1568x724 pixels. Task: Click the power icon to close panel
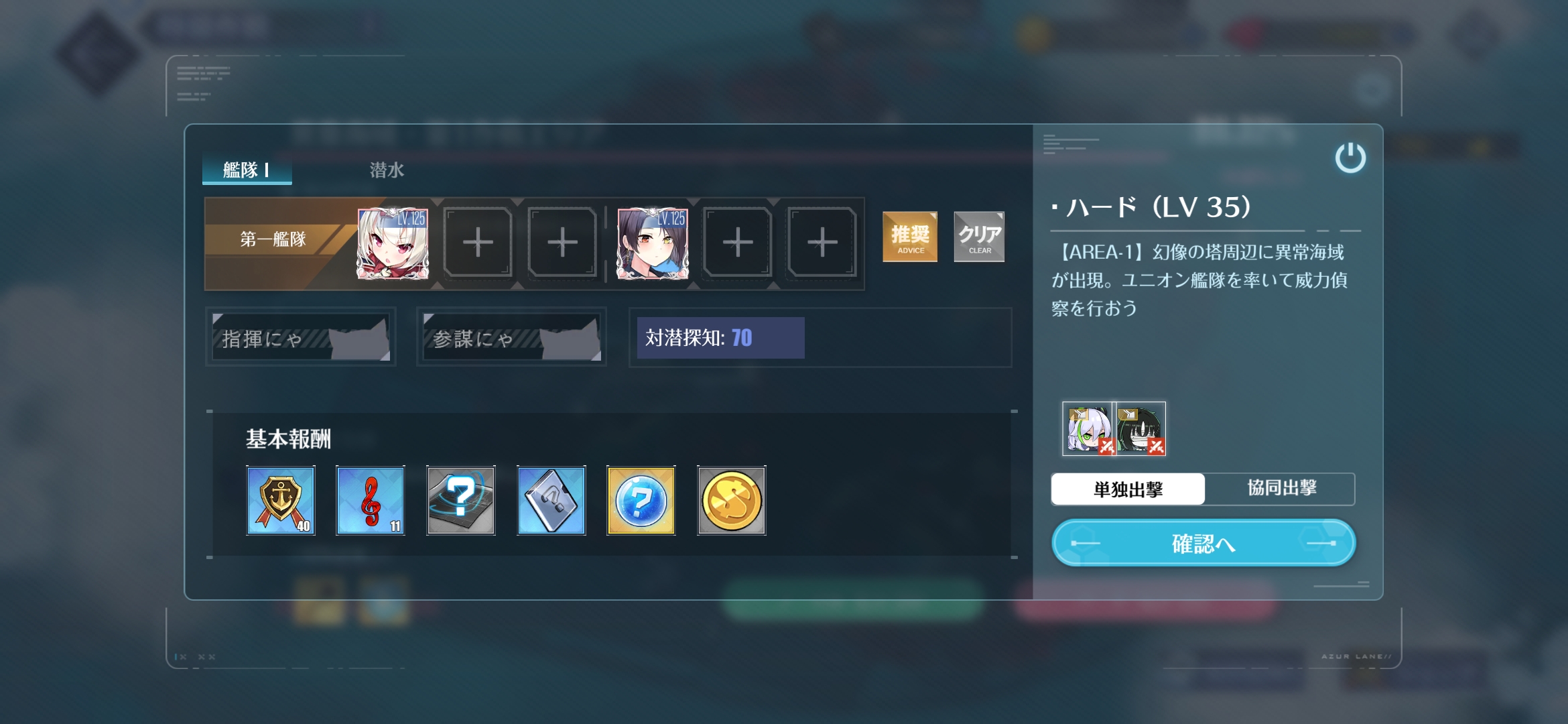coord(1350,158)
